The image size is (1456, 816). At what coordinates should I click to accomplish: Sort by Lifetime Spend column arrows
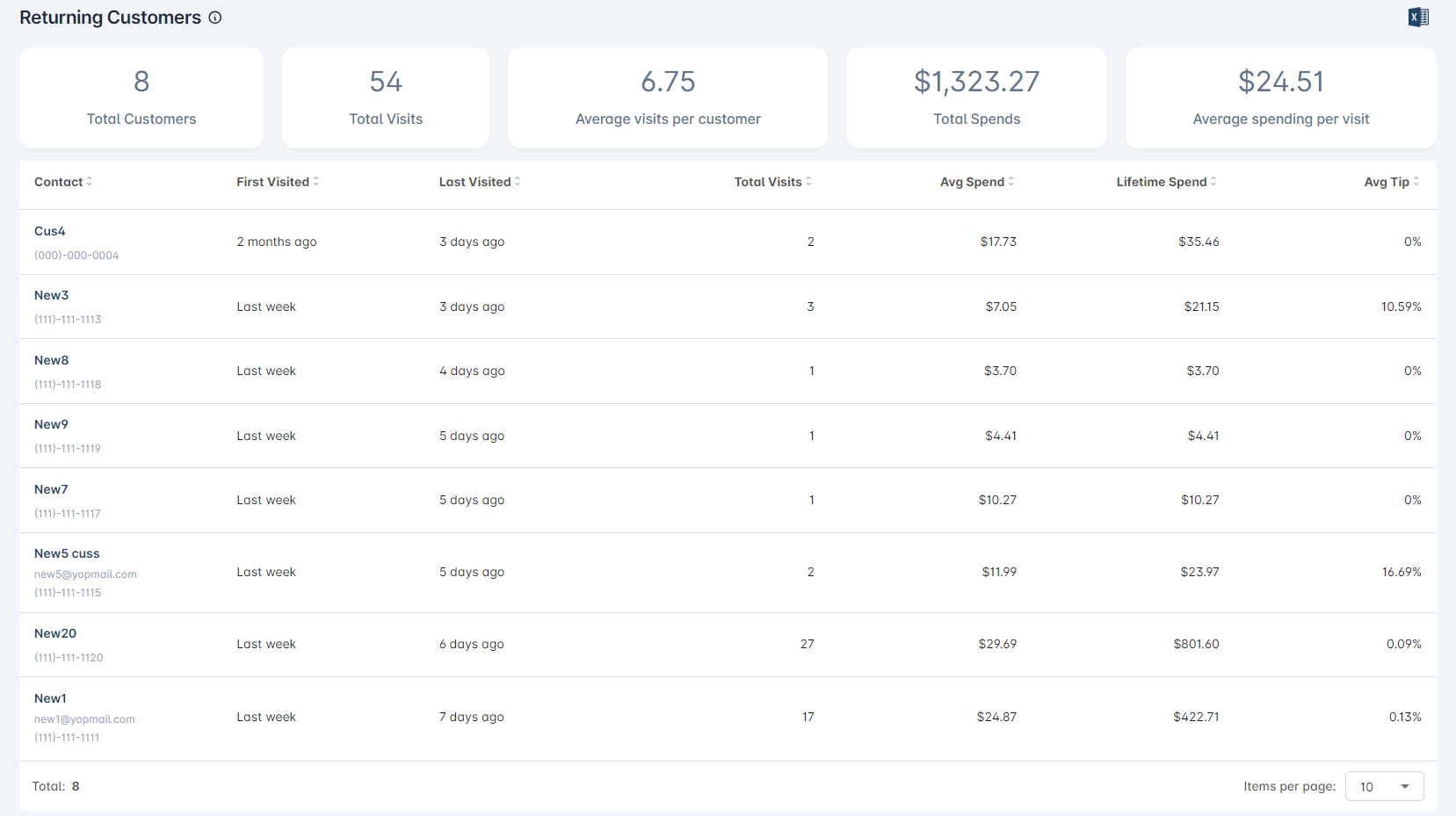pos(1213,182)
